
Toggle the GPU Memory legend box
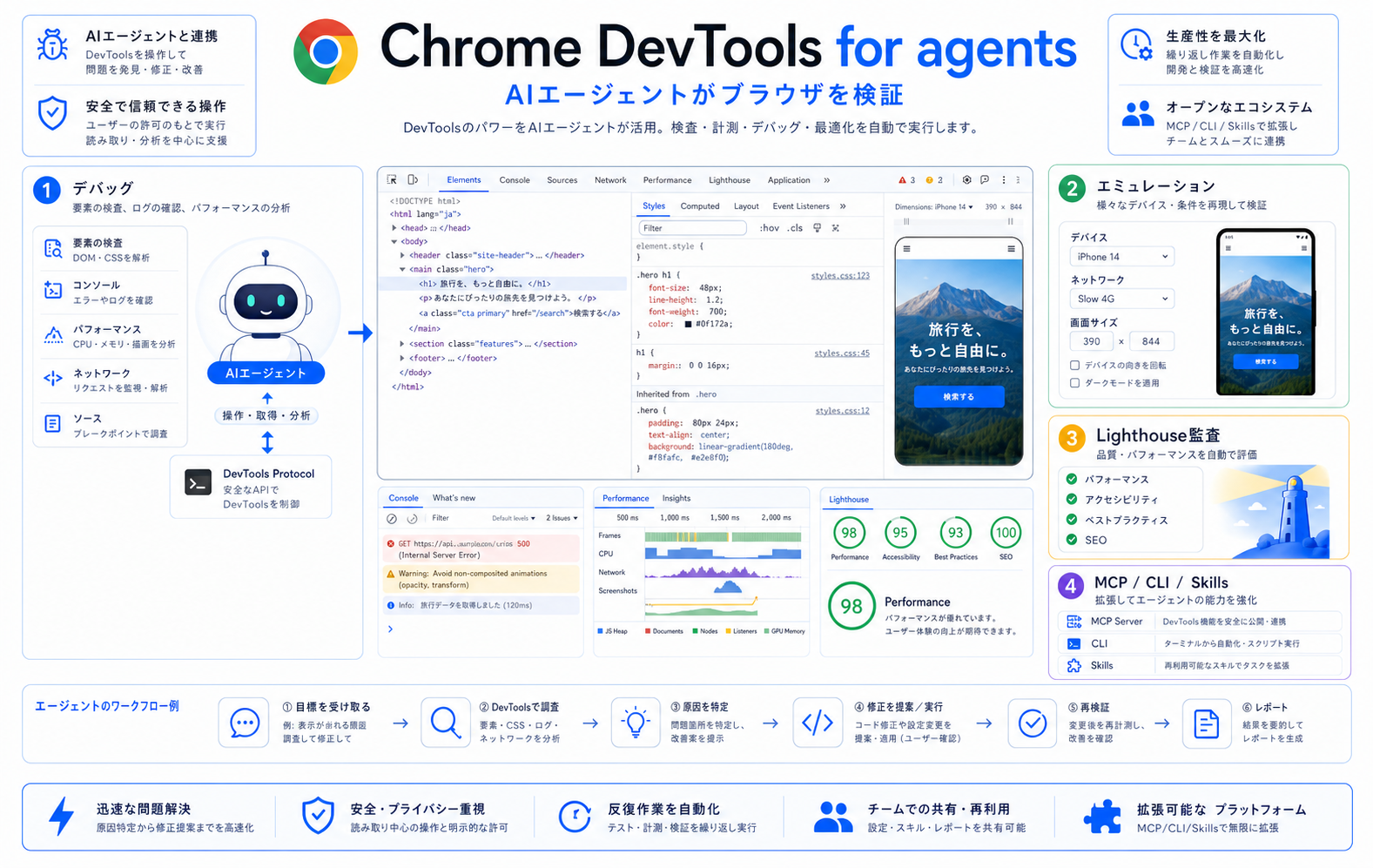click(766, 631)
